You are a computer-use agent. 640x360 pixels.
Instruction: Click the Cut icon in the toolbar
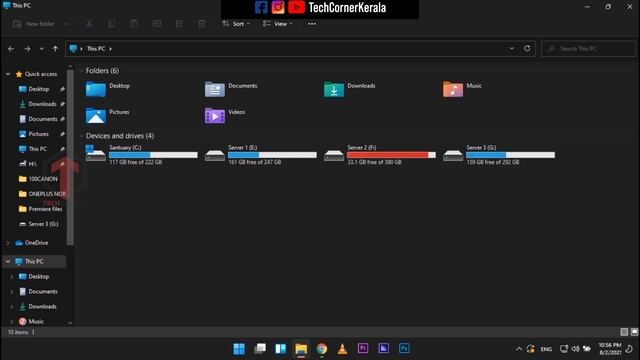click(89, 24)
